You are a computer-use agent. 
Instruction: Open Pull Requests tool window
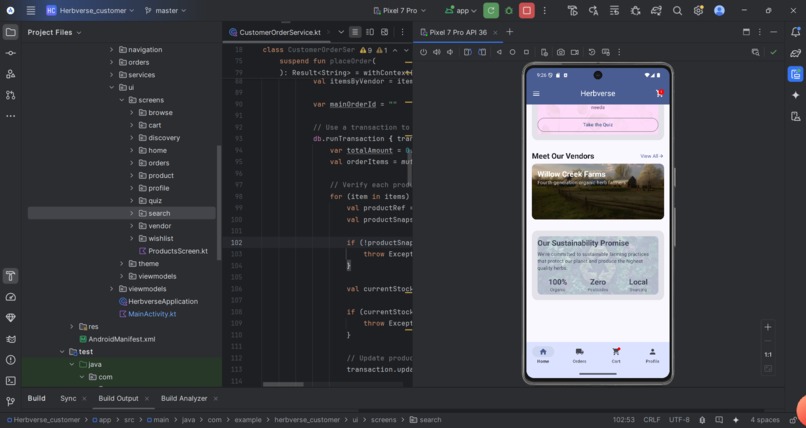(10, 95)
